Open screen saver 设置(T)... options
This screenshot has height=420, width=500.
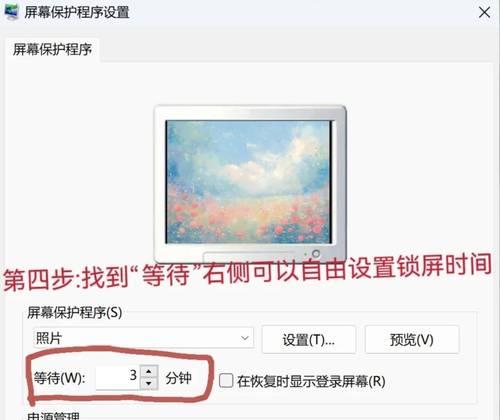click(x=309, y=340)
